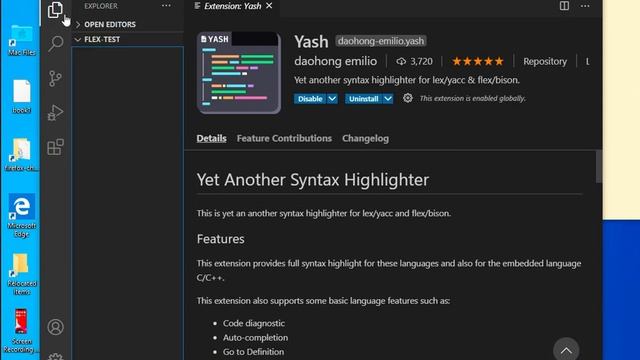Screen dimensions: 640x360
Task: Select the book1 file on desktop
Action: pyautogui.click(x=21, y=97)
